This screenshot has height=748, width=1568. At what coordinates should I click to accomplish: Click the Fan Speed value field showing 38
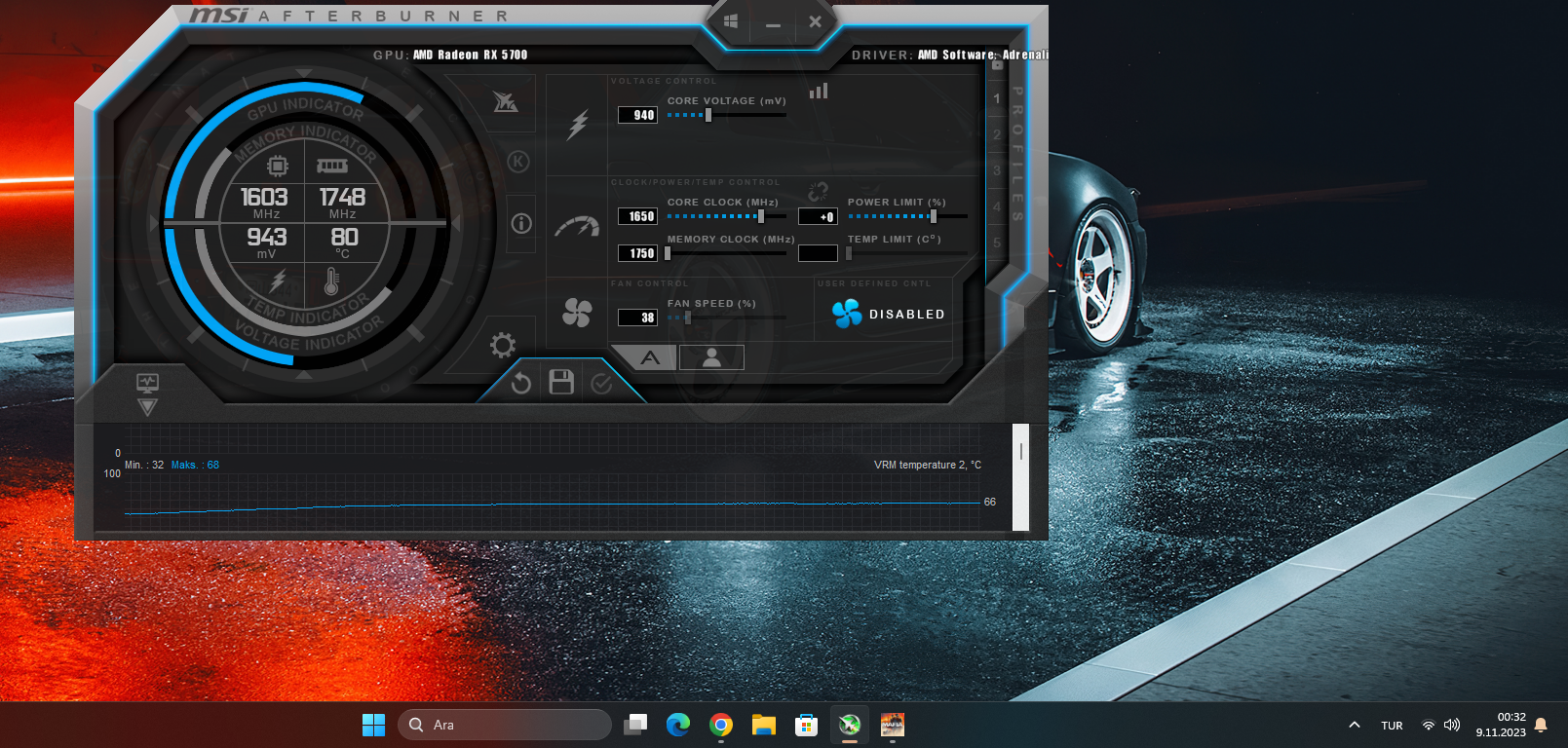pos(637,318)
